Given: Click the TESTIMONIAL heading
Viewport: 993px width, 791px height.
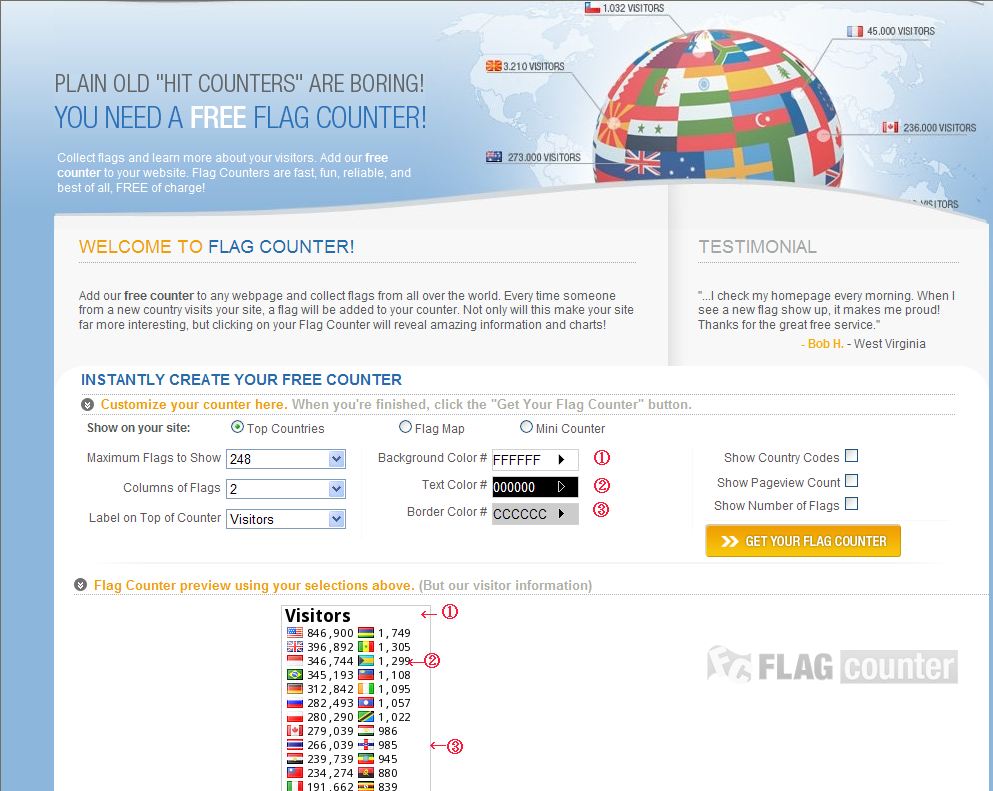Looking at the screenshot, I should click(x=757, y=246).
